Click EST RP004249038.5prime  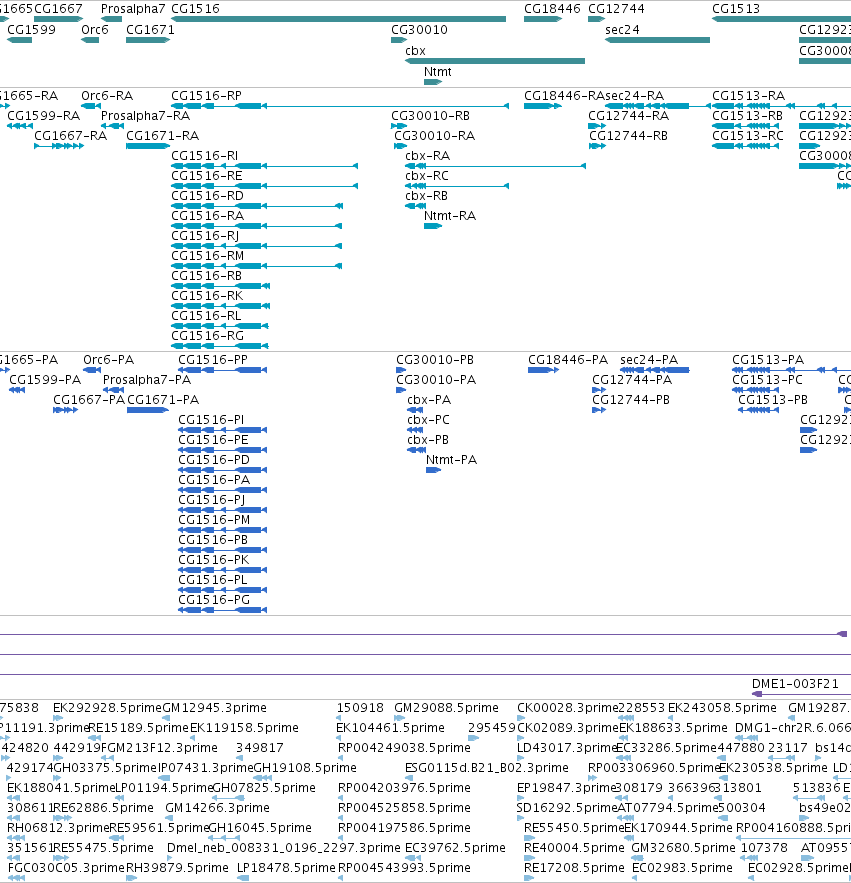coord(404,748)
